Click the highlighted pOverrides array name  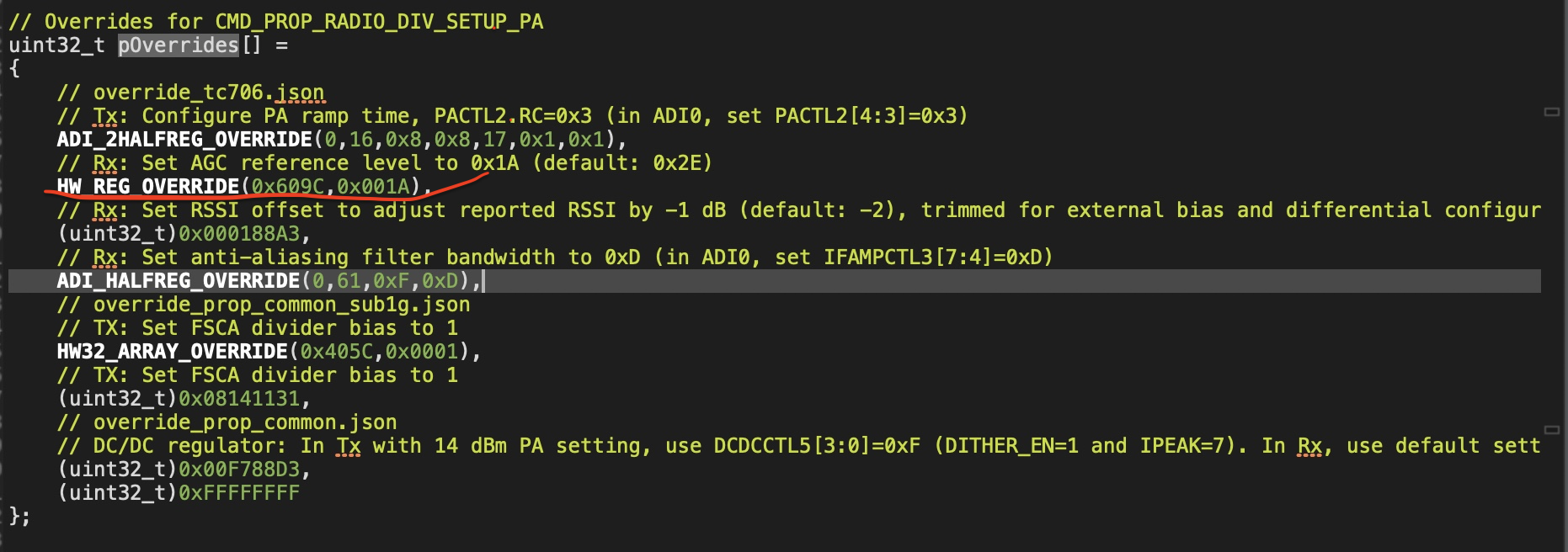(179, 45)
